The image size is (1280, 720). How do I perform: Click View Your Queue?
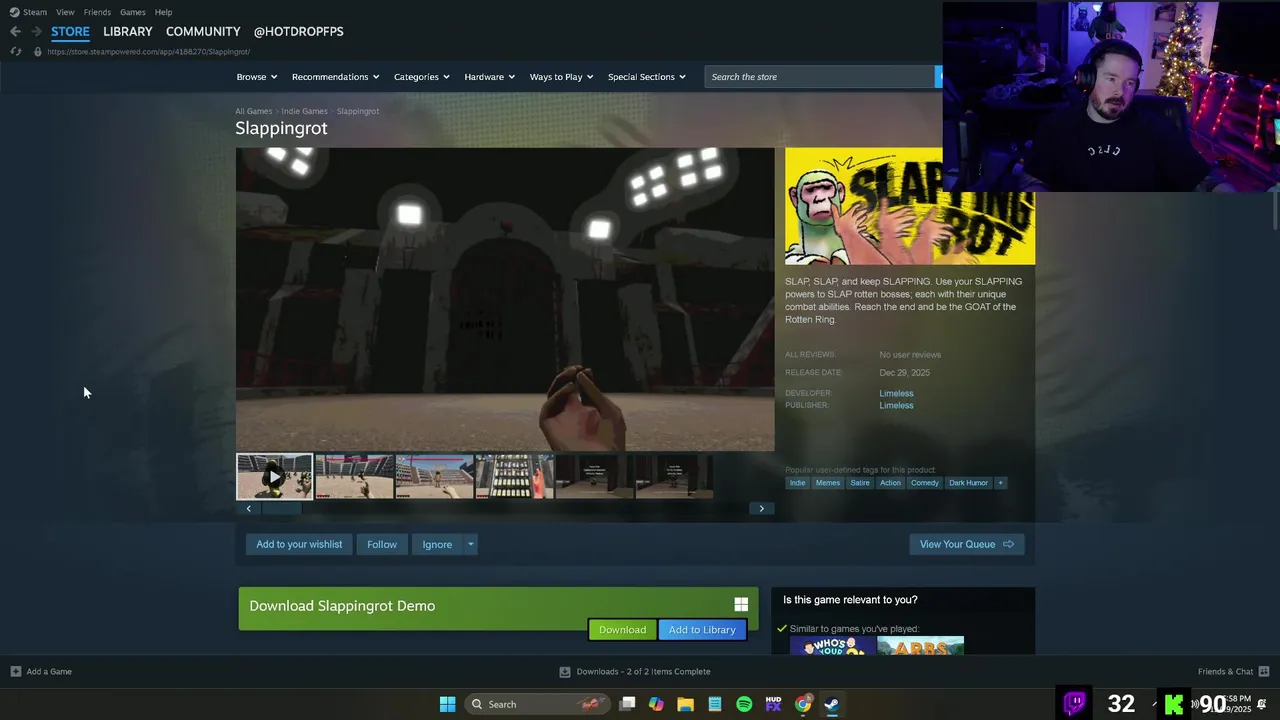click(x=966, y=544)
